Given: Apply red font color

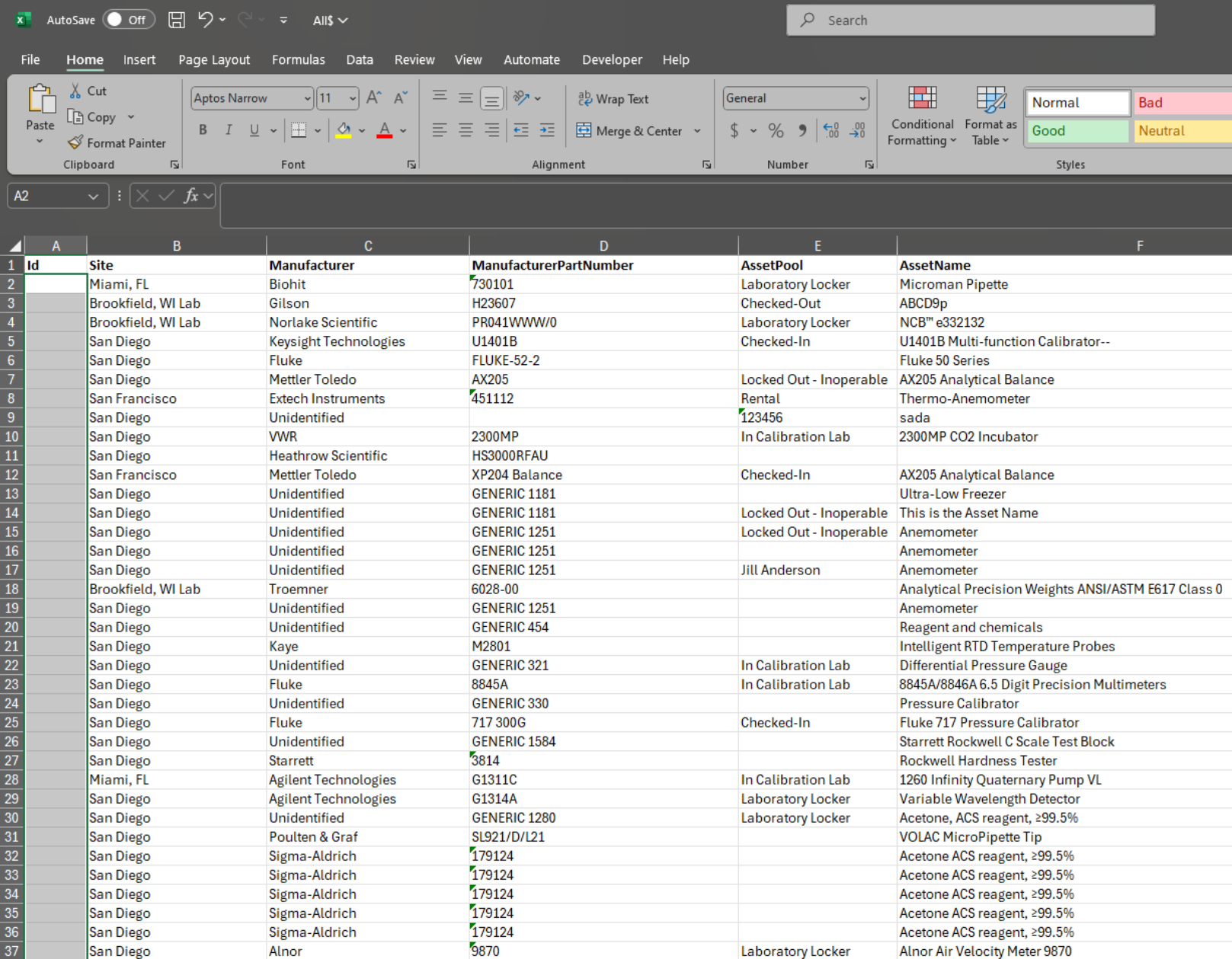Looking at the screenshot, I should (385, 130).
